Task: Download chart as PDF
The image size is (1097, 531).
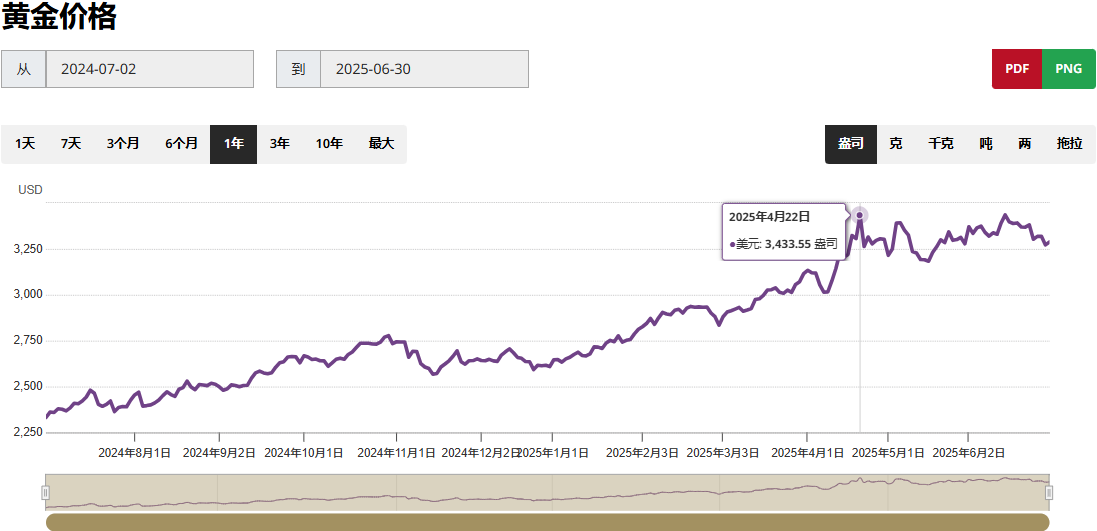Action: [1017, 69]
